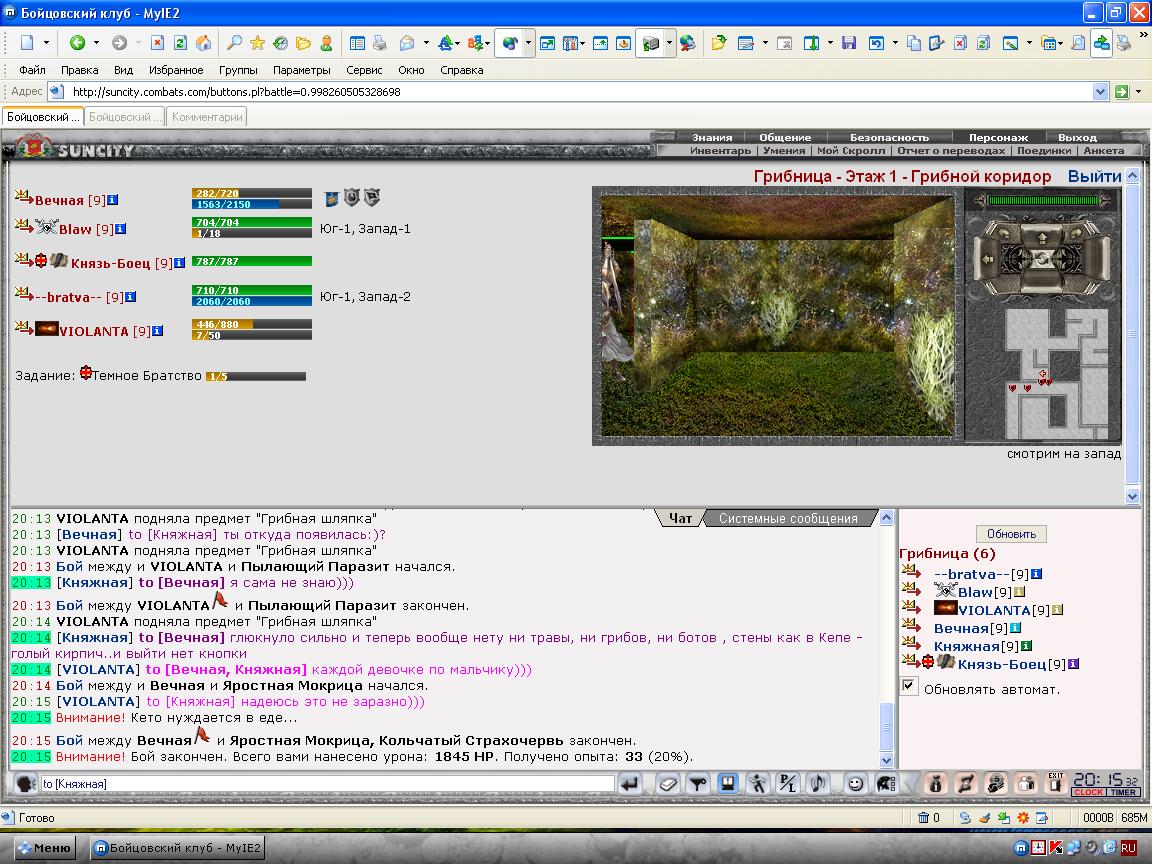Open smiley emoticons in chat bar
This screenshot has height=864, width=1152.
coord(855,784)
